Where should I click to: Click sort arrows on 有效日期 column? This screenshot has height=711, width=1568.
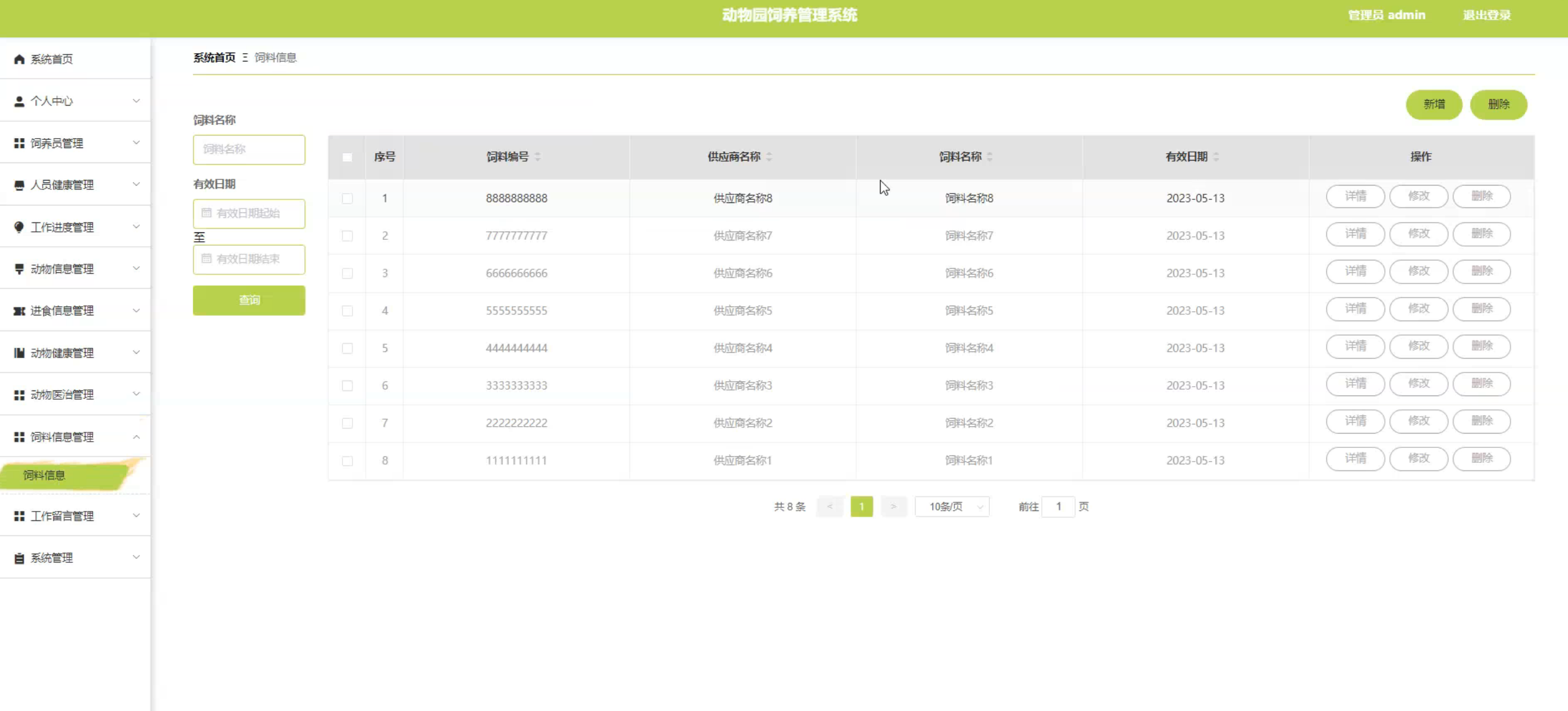[1216, 157]
